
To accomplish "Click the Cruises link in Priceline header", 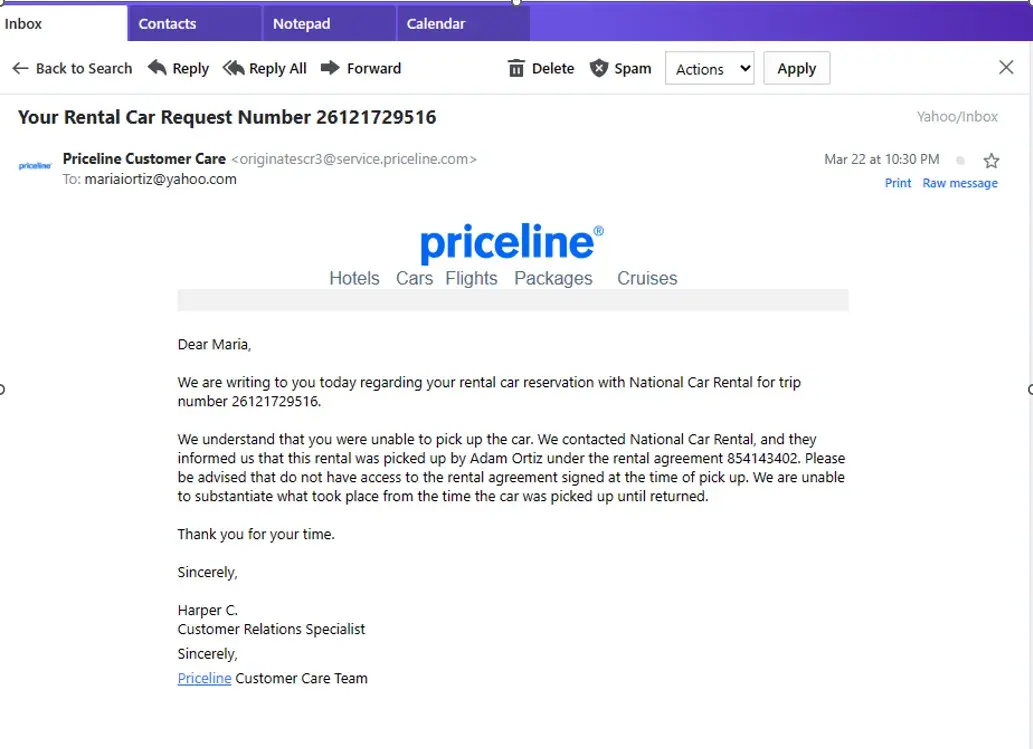I will click(x=647, y=278).
